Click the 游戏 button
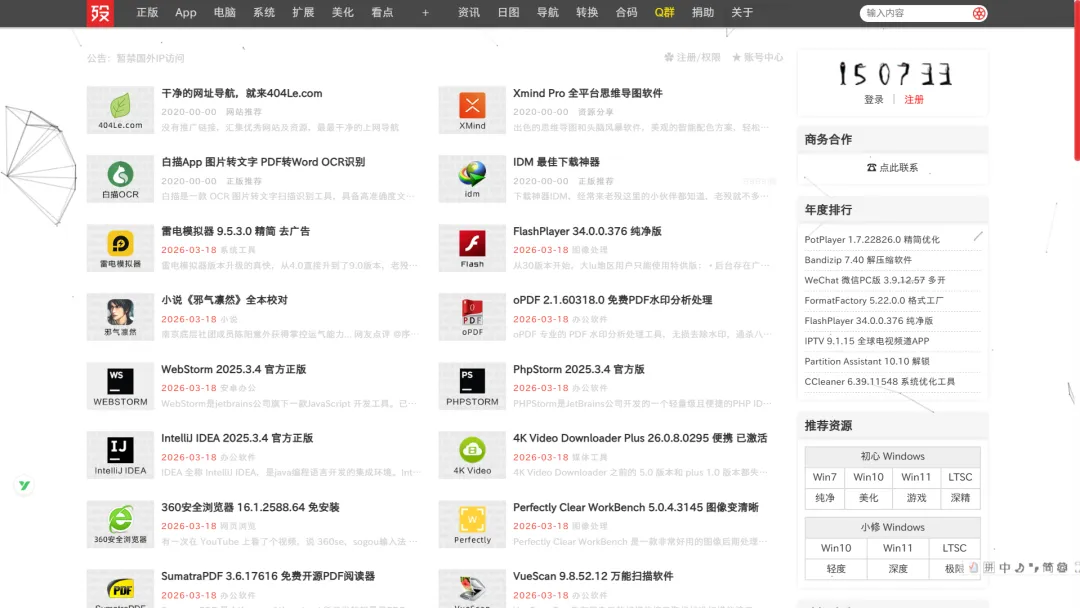The image size is (1080, 608). [916, 498]
